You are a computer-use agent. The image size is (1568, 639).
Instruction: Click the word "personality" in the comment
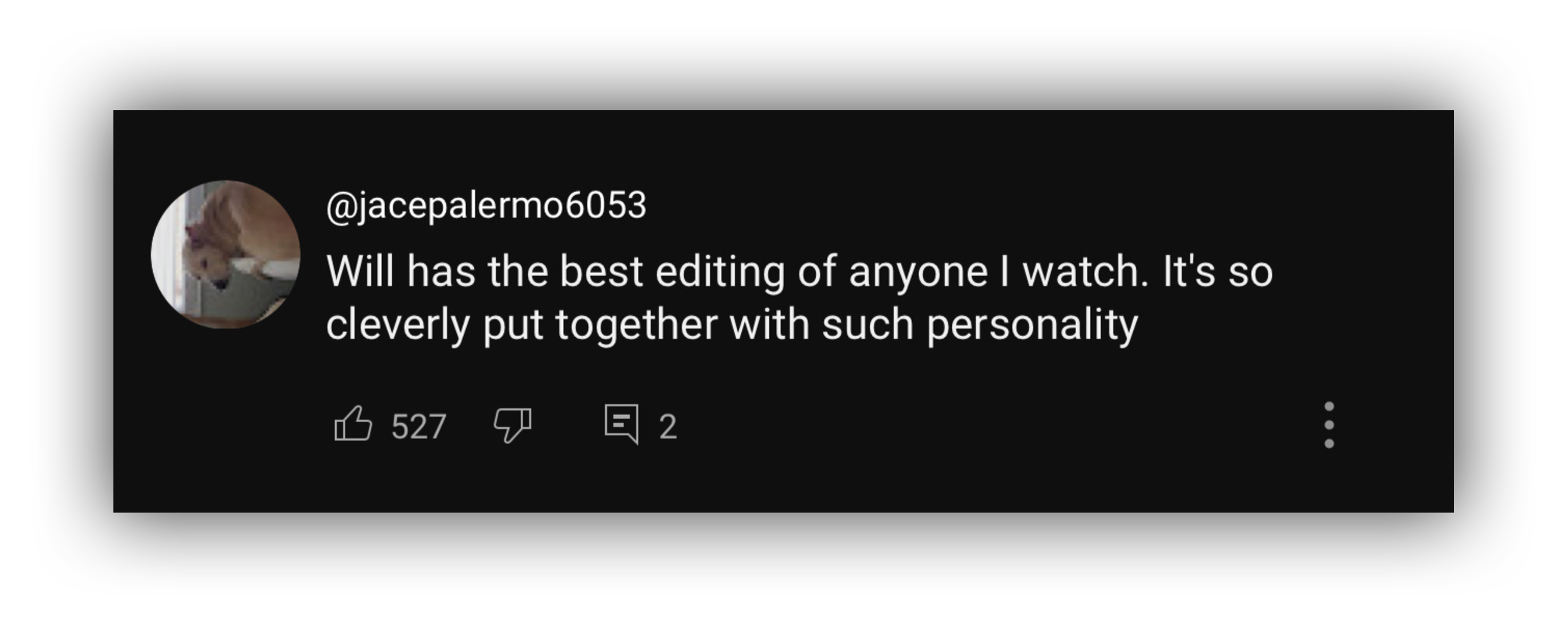(x=1032, y=325)
